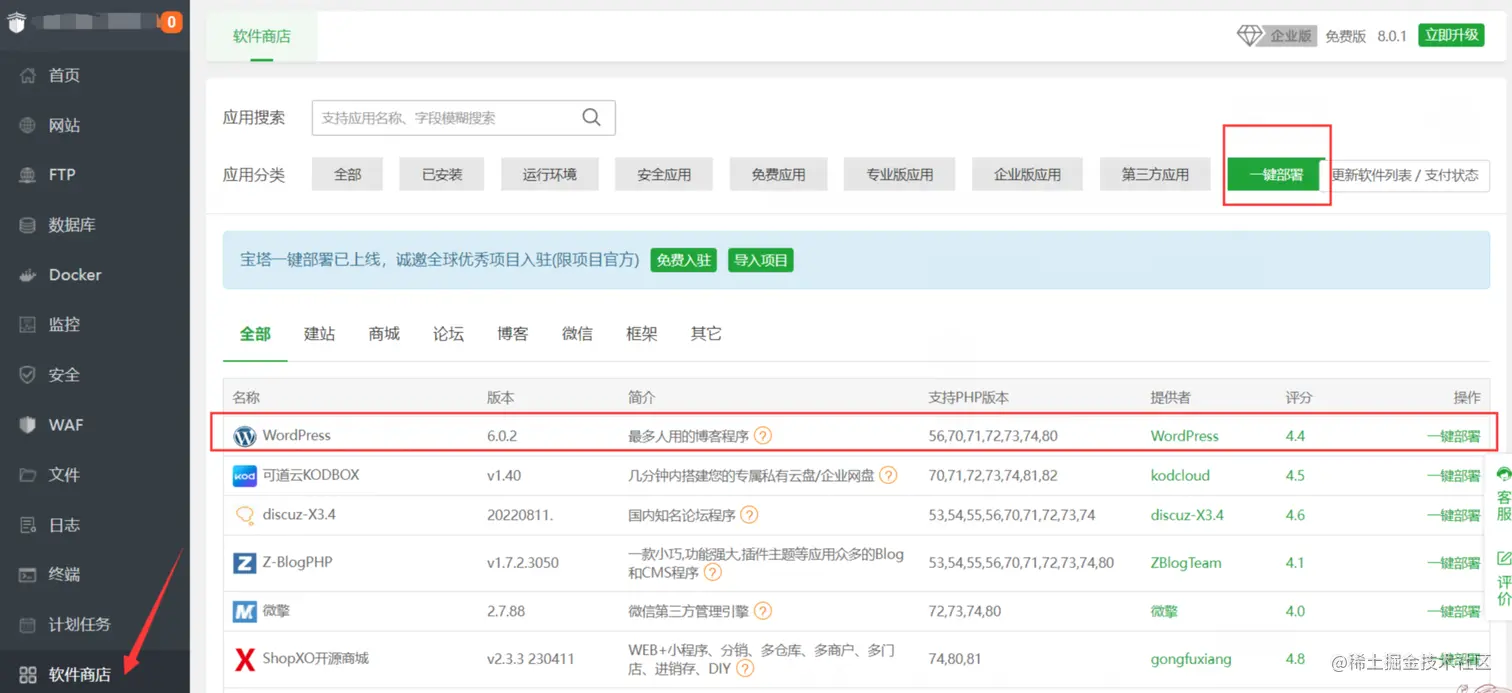Click 一键部署 link for WordPress
Viewport: 1512px width, 693px height.
click(1453, 436)
